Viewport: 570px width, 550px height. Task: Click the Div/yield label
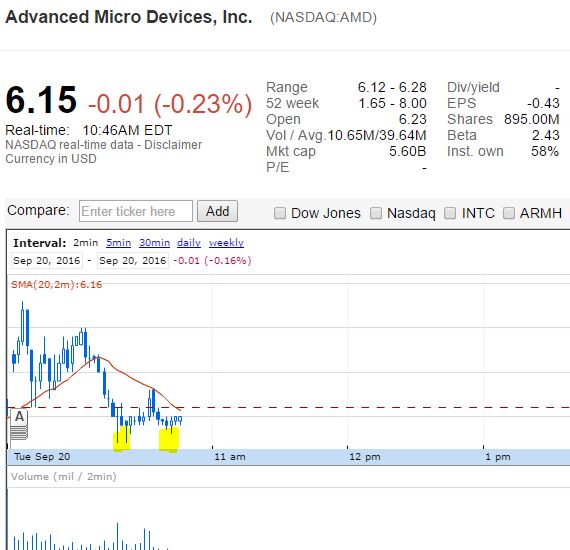[x=473, y=87]
